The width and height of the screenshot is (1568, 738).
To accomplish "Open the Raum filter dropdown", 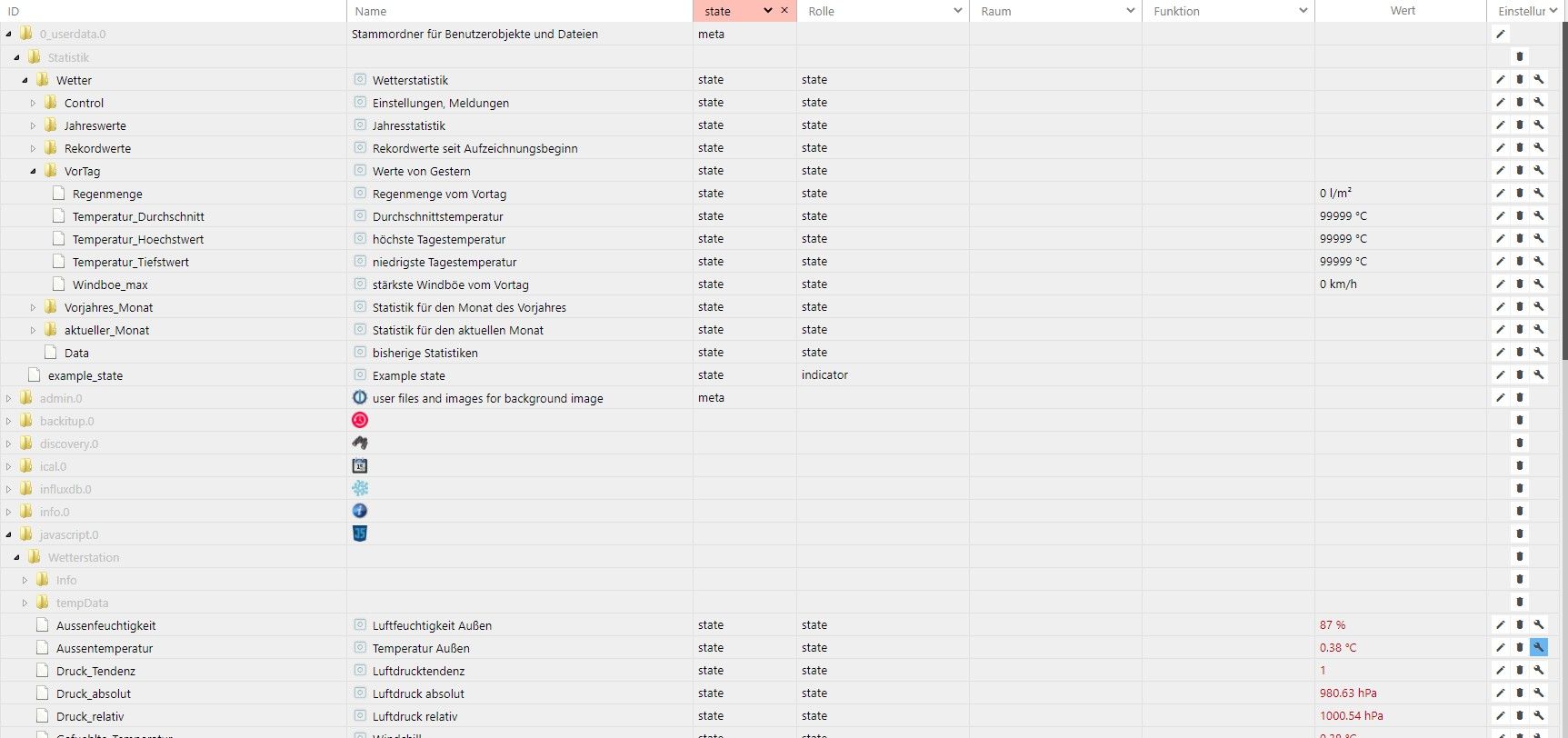I will (1130, 11).
